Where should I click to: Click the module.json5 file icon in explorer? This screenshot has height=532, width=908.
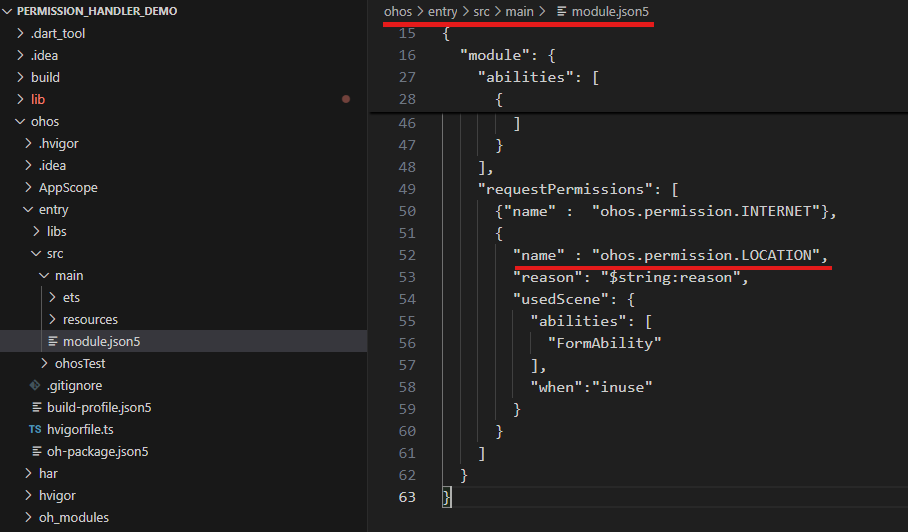coord(53,342)
